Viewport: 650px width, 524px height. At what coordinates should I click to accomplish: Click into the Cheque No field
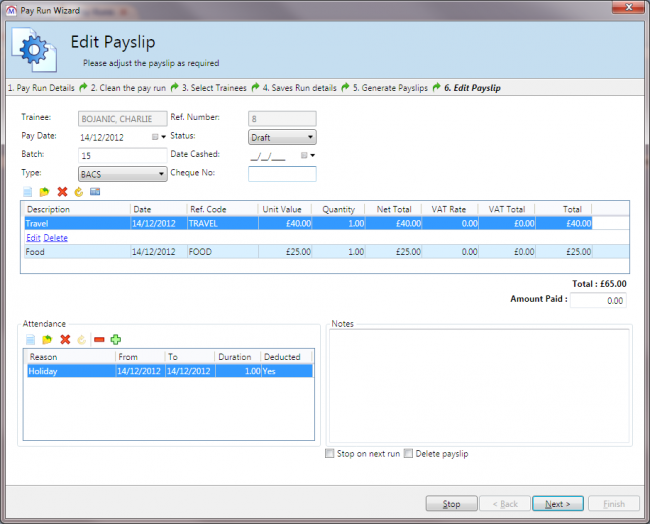(281, 174)
